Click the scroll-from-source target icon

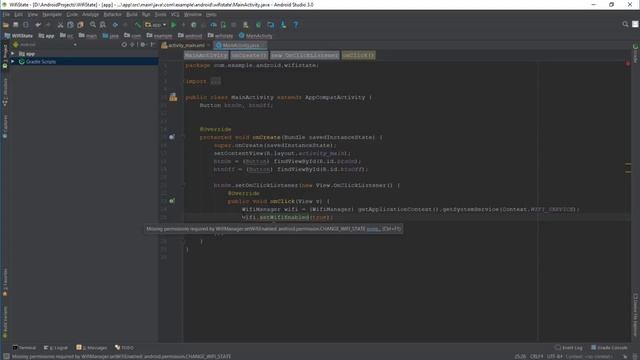click(x=124, y=44)
